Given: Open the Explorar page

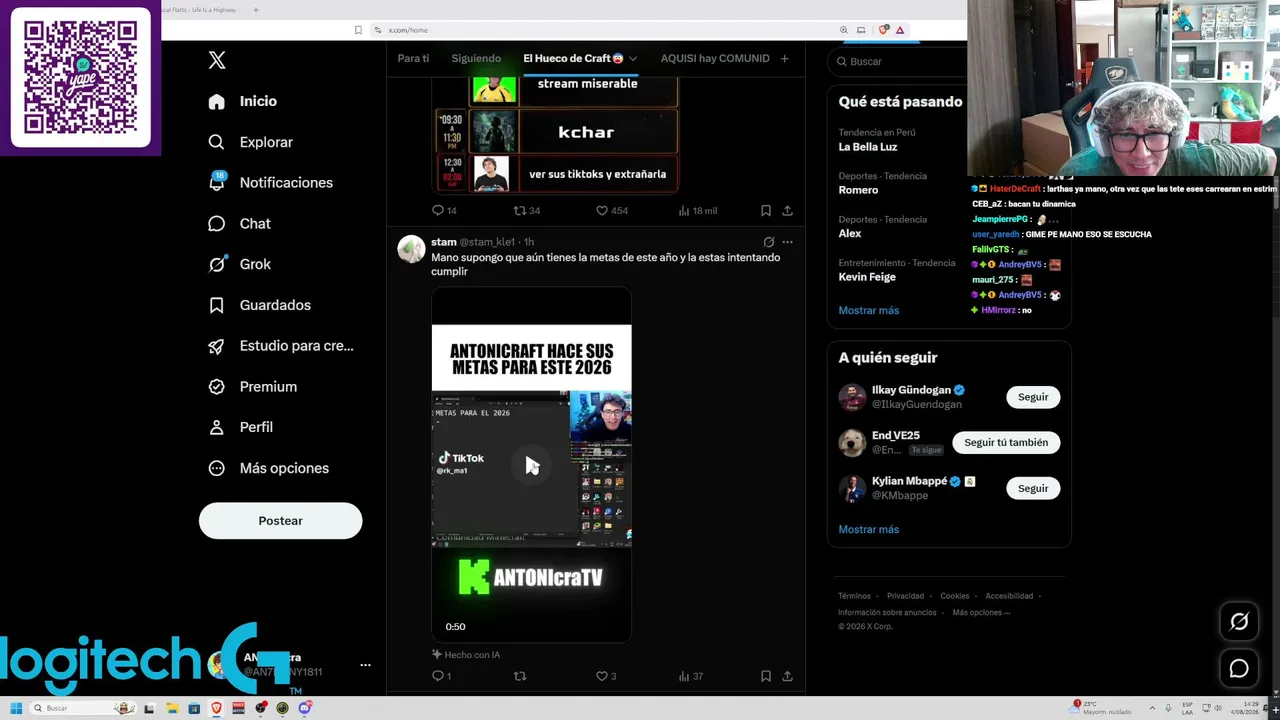Looking at the screenshot, I should [251, 142].
